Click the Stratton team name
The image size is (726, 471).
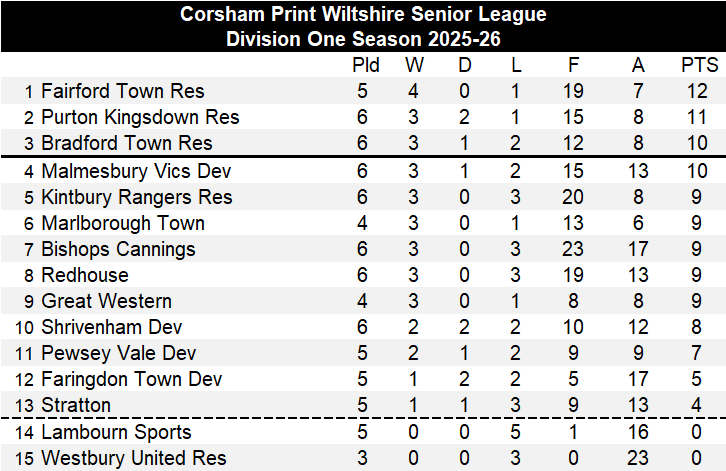click(x=76, y=405)
